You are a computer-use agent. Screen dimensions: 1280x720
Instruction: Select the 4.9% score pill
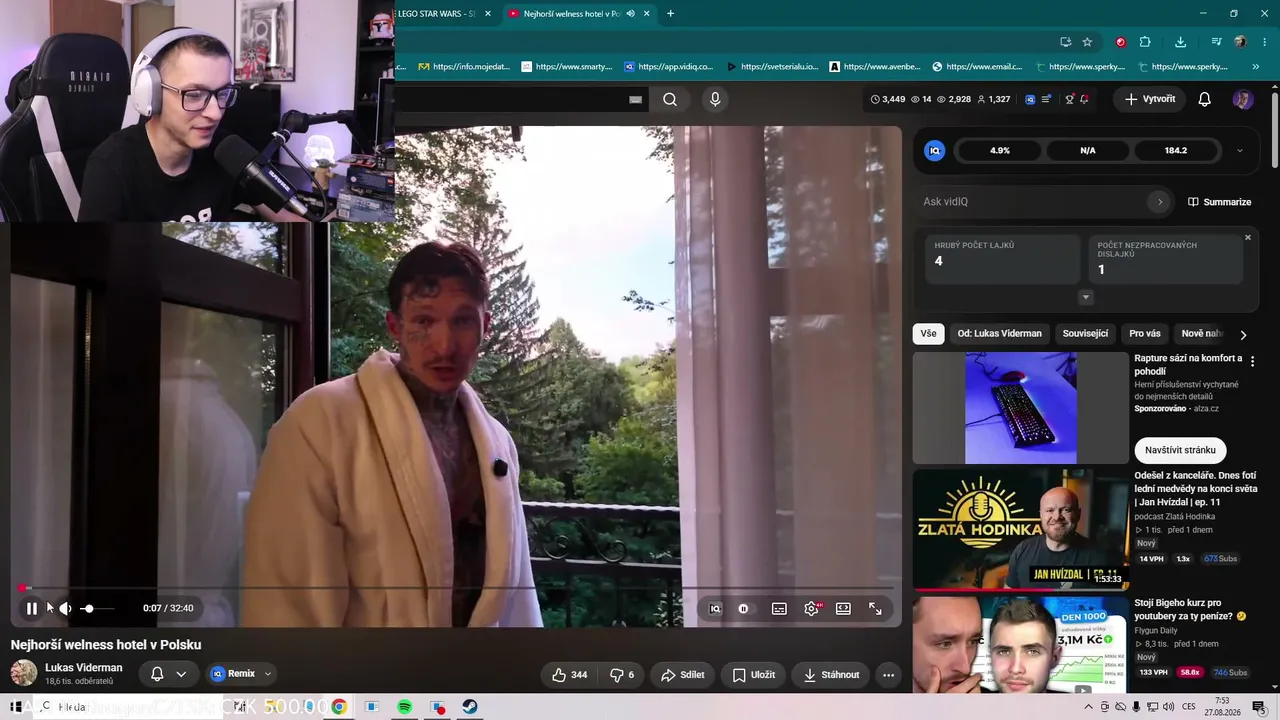click(1000, 151)
